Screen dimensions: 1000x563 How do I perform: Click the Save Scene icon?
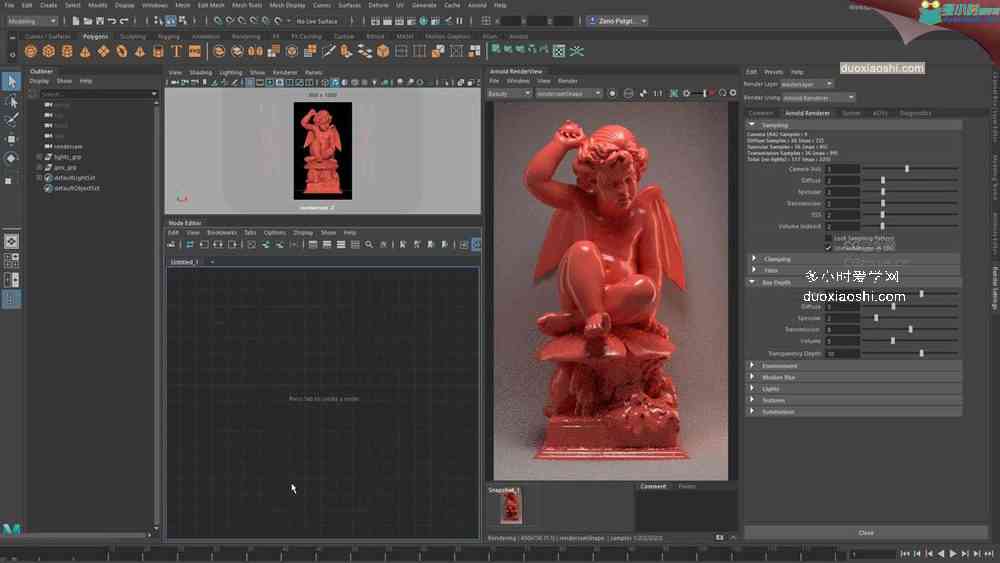click(99, 21)
